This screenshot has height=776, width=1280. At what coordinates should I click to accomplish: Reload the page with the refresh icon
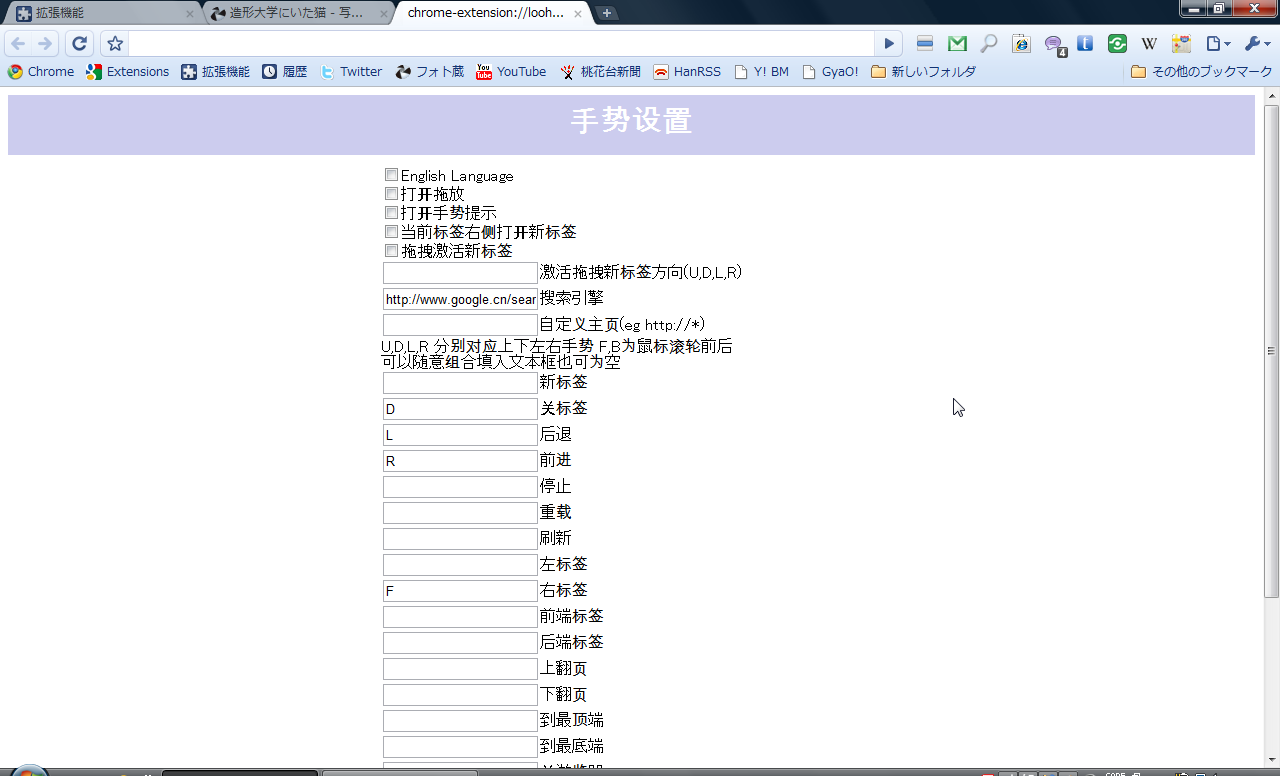tap(80, 44)
